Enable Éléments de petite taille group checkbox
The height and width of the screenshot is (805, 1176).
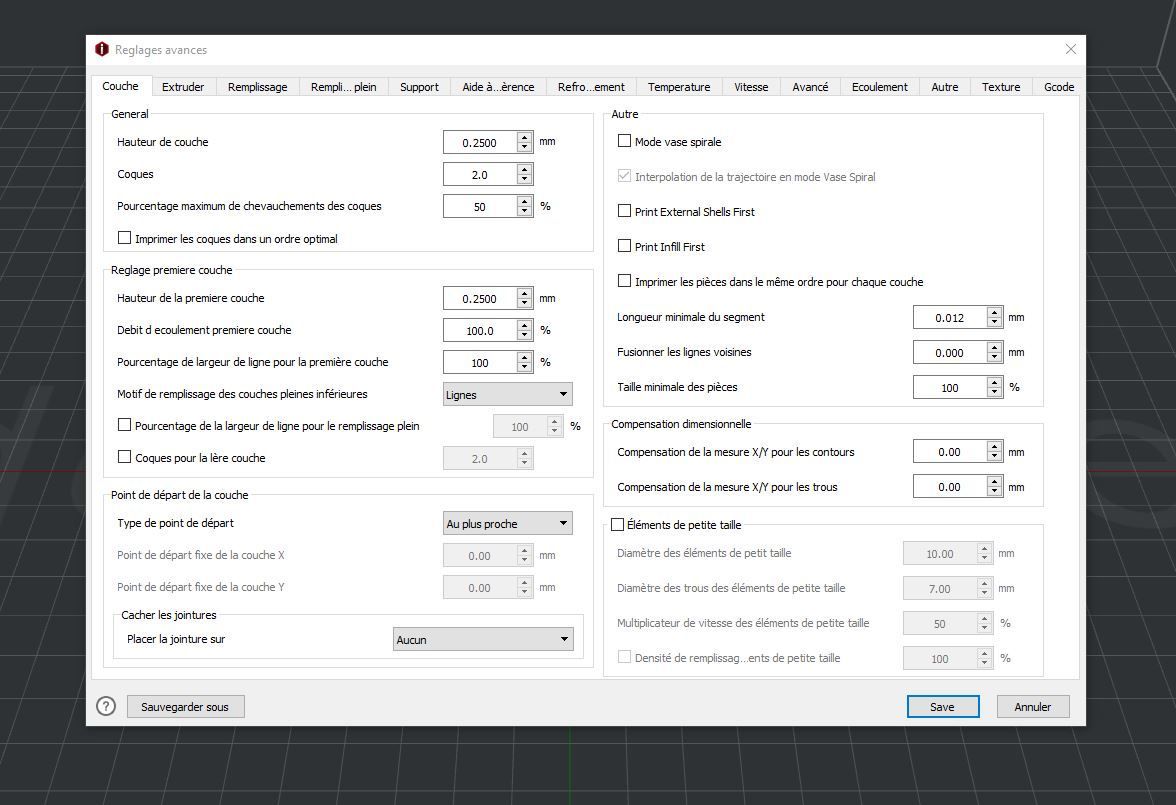(617, 524)
